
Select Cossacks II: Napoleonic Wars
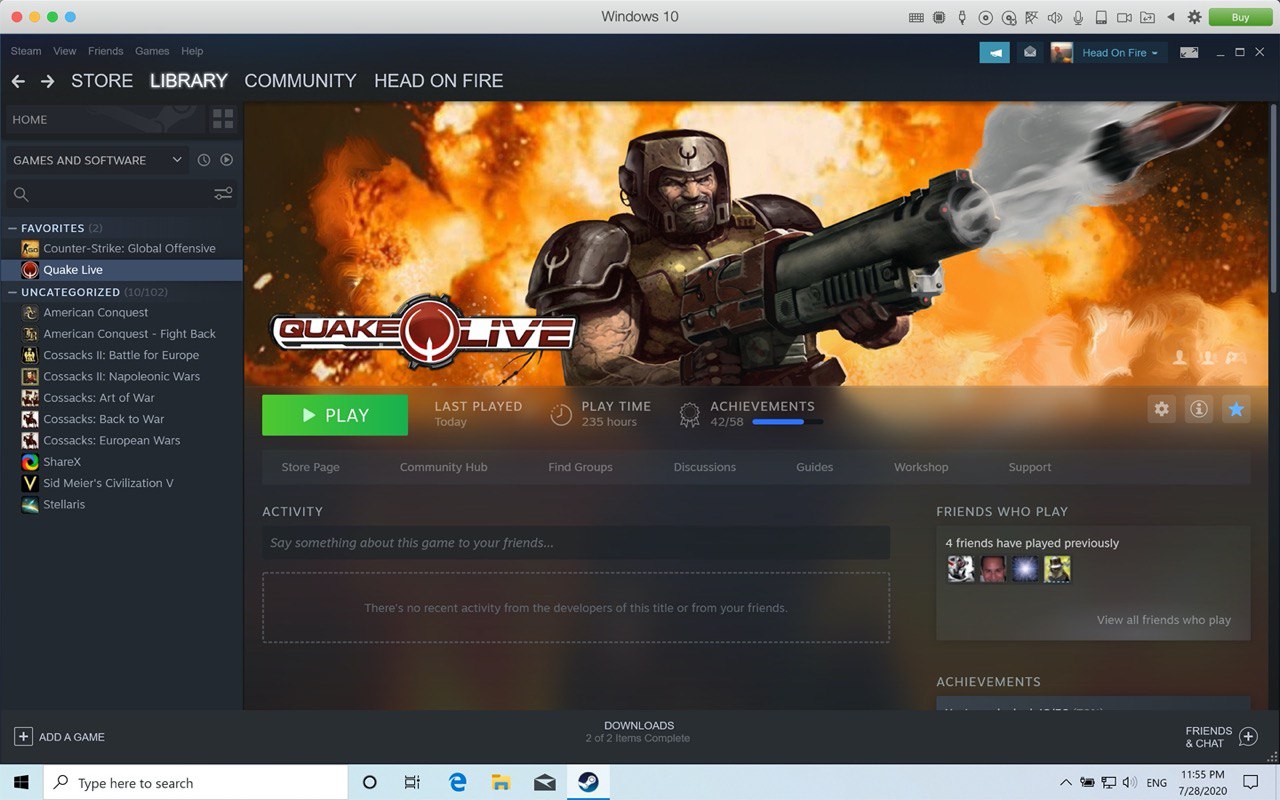pyautogui.click(x=121, y=376)
